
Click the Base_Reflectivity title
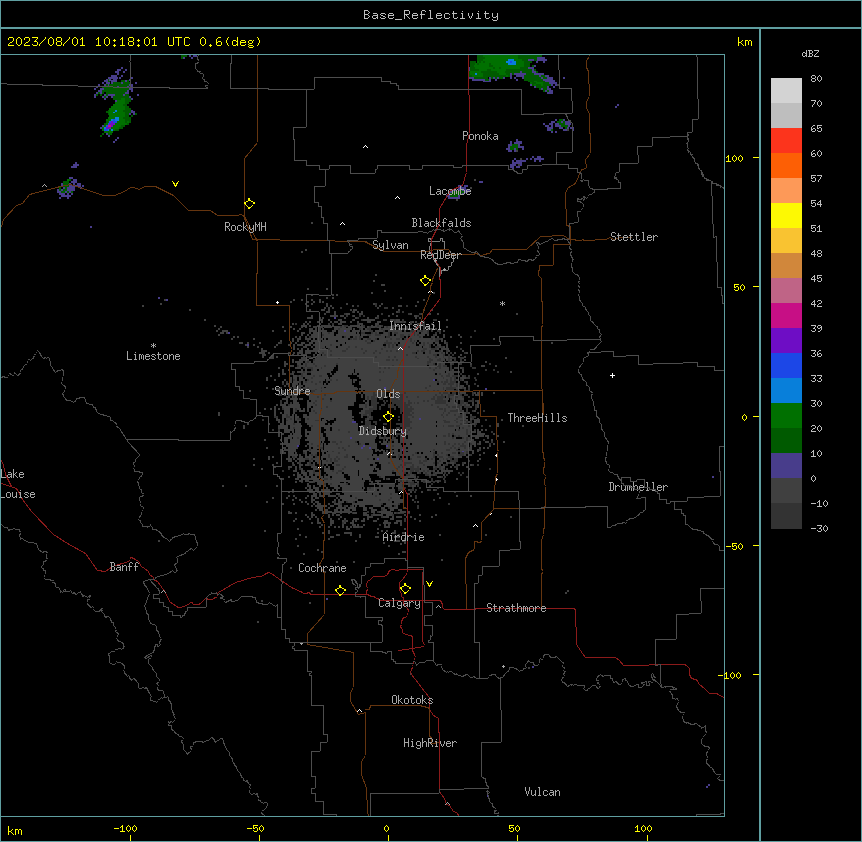click(431, 15)
